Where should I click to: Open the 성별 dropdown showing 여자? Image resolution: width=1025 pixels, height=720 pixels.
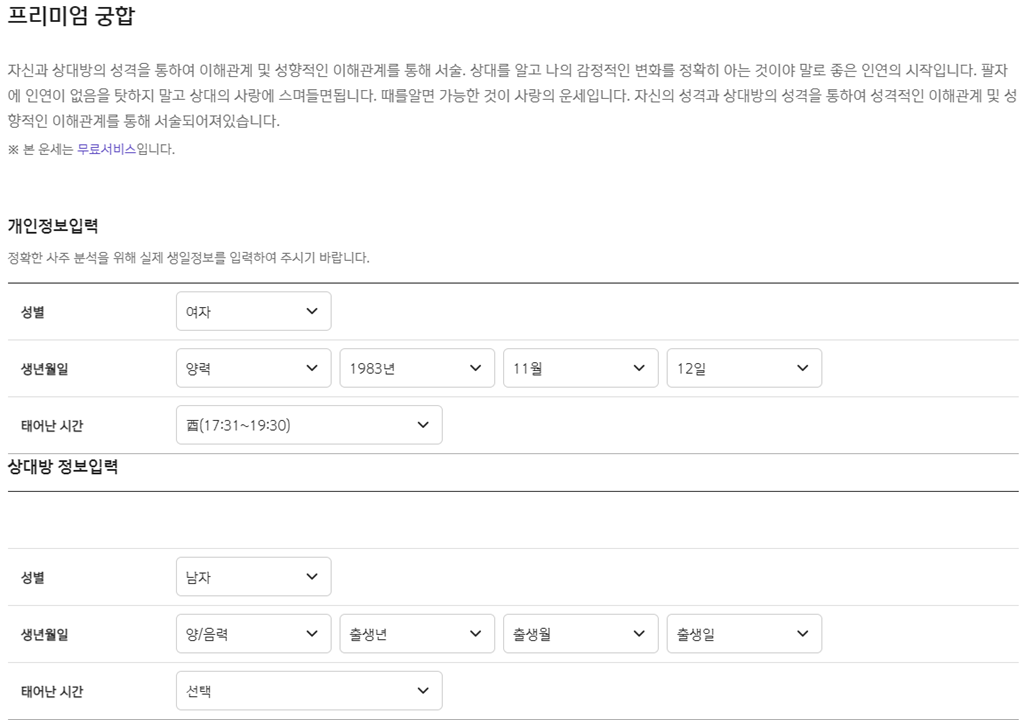[x=253, y=311]
